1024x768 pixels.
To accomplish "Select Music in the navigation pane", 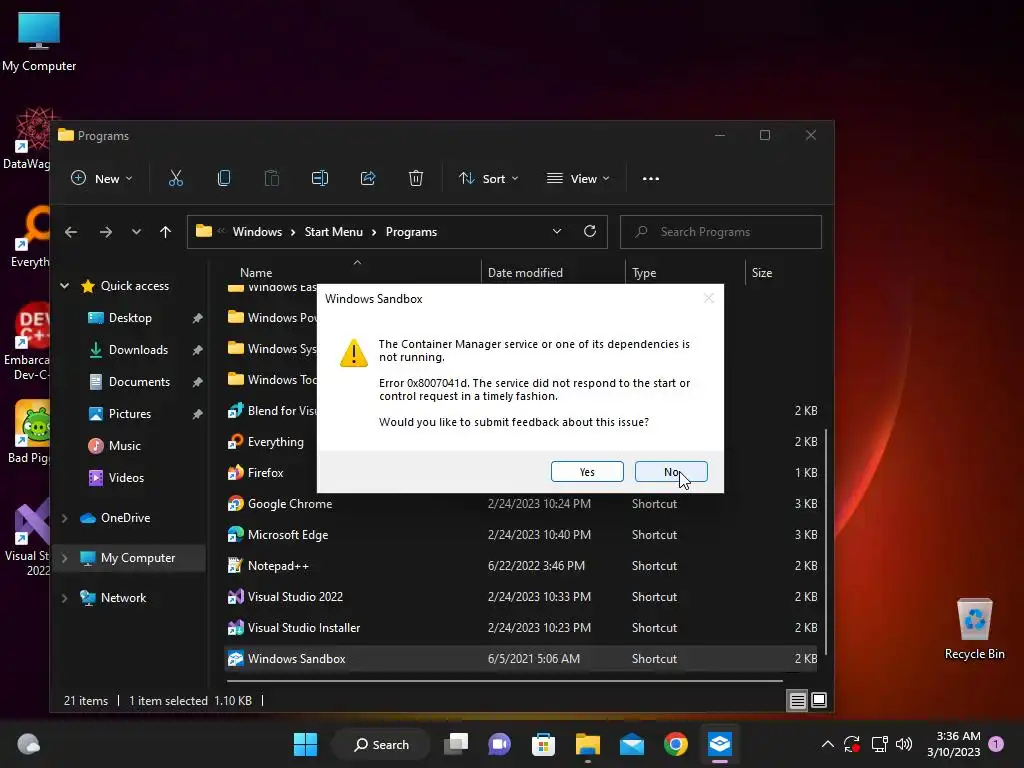I will [x=125, y=446].
